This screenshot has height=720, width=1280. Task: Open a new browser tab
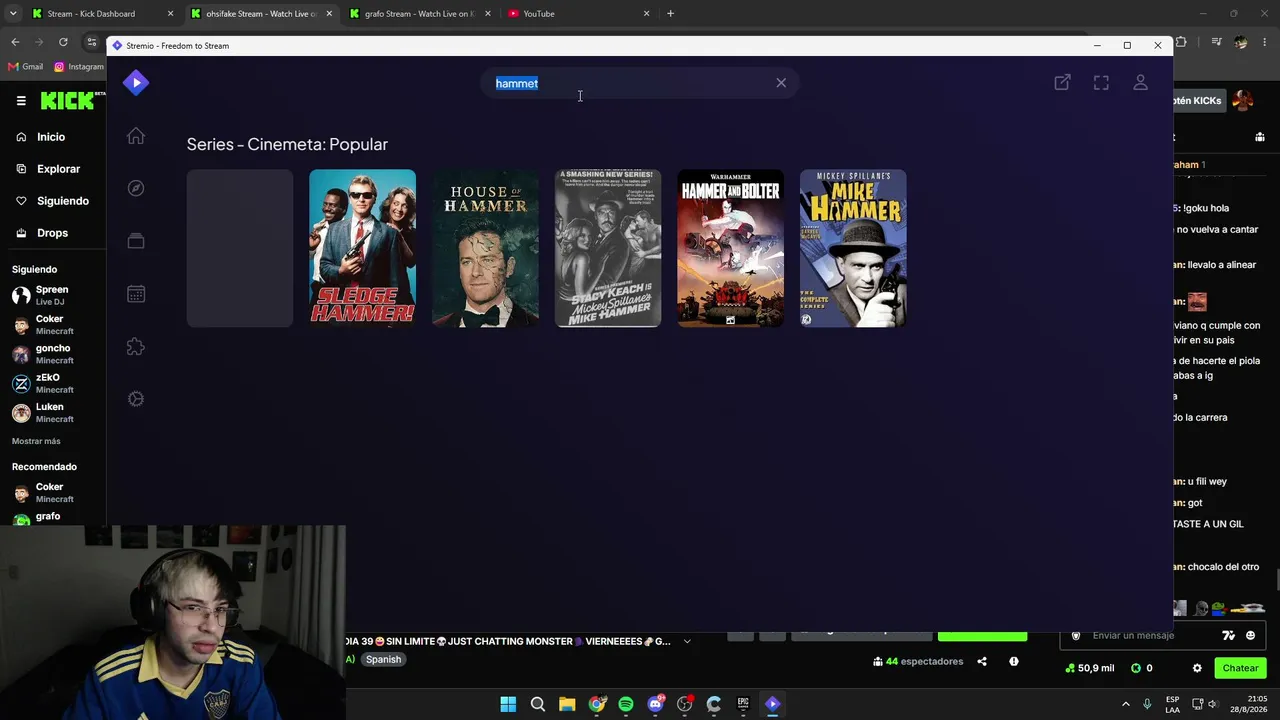click(x=670, y=14)
